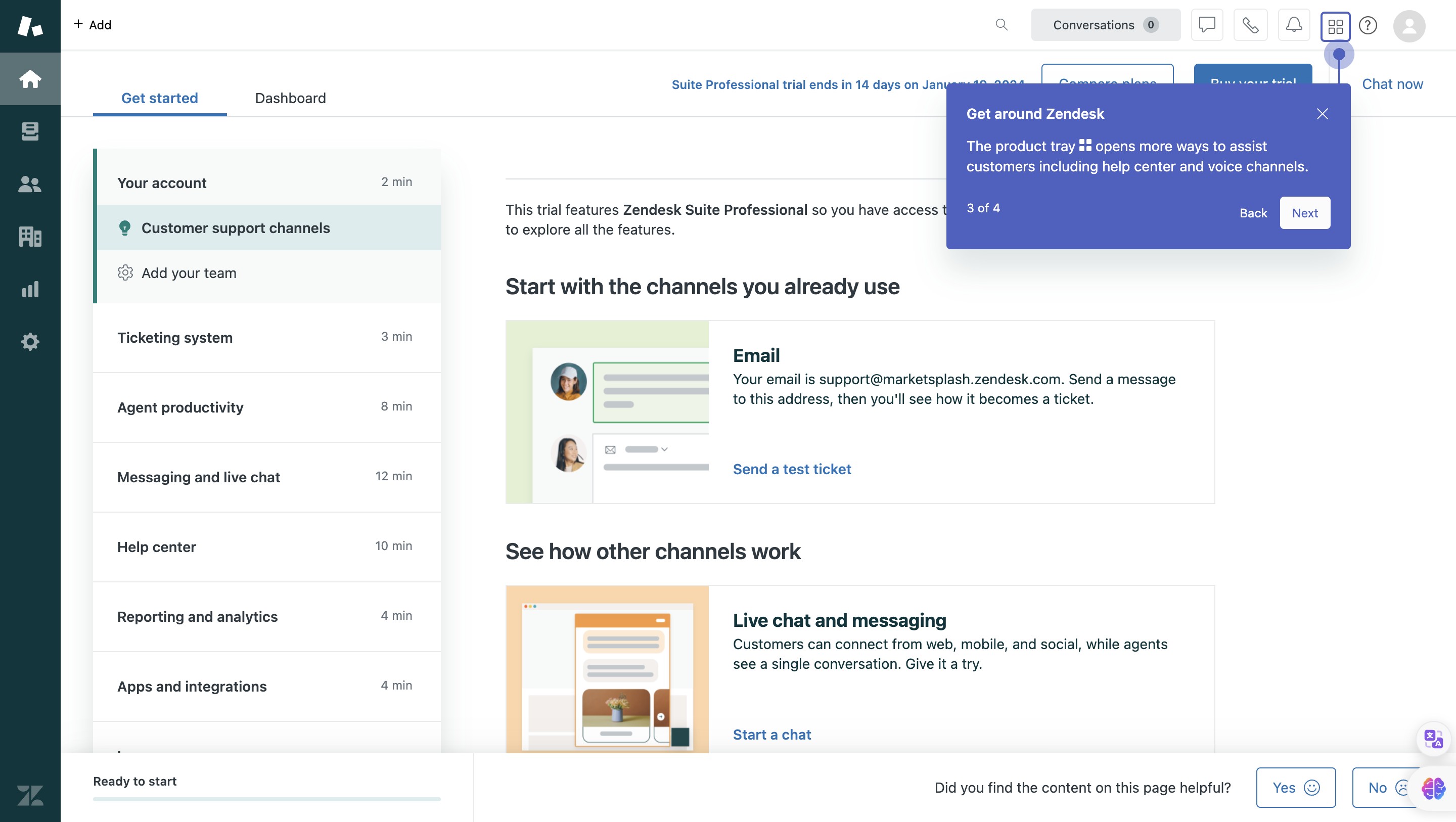
Task: Open the Customers icon in sidebar
Action: (30, 184)
